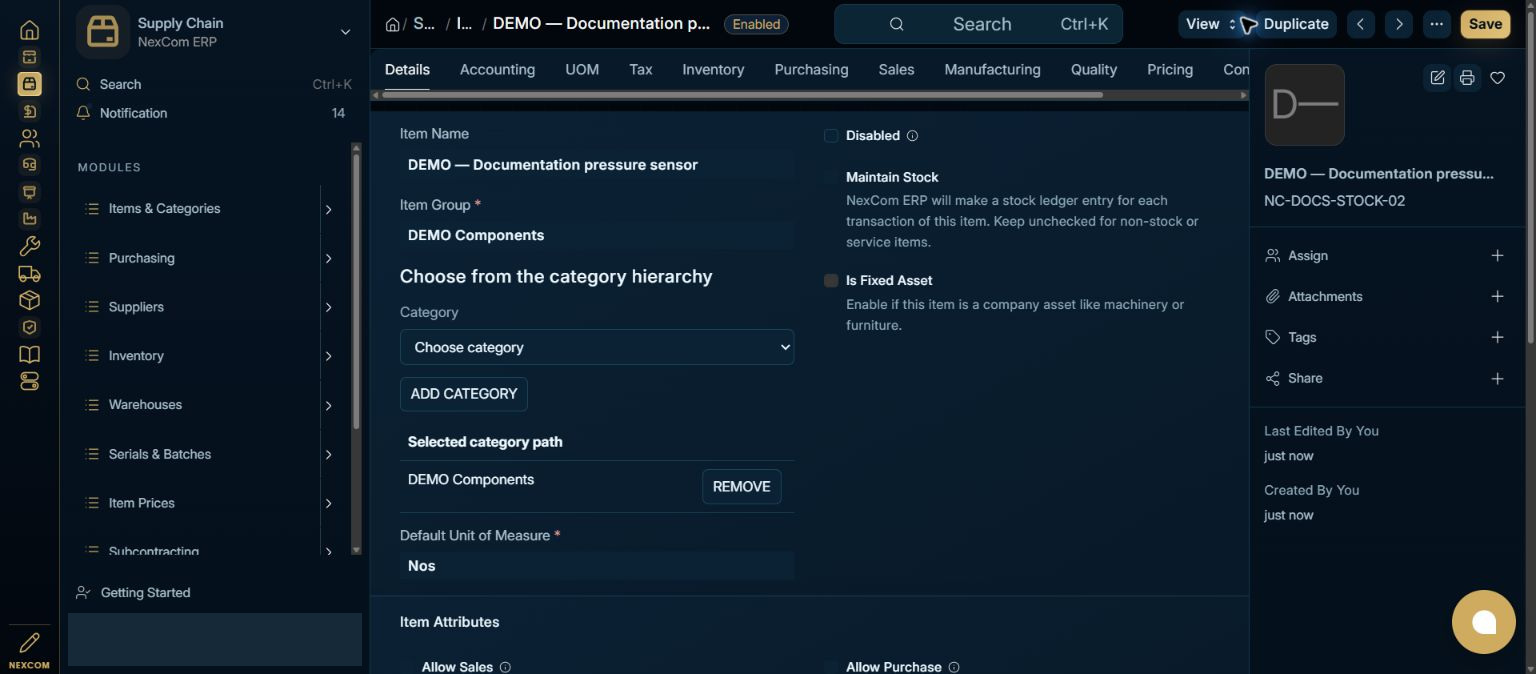Select the highlighted Supply Chain package icon
The height and width of the screenshot is (674, 1536).
(x=30, y=84)
